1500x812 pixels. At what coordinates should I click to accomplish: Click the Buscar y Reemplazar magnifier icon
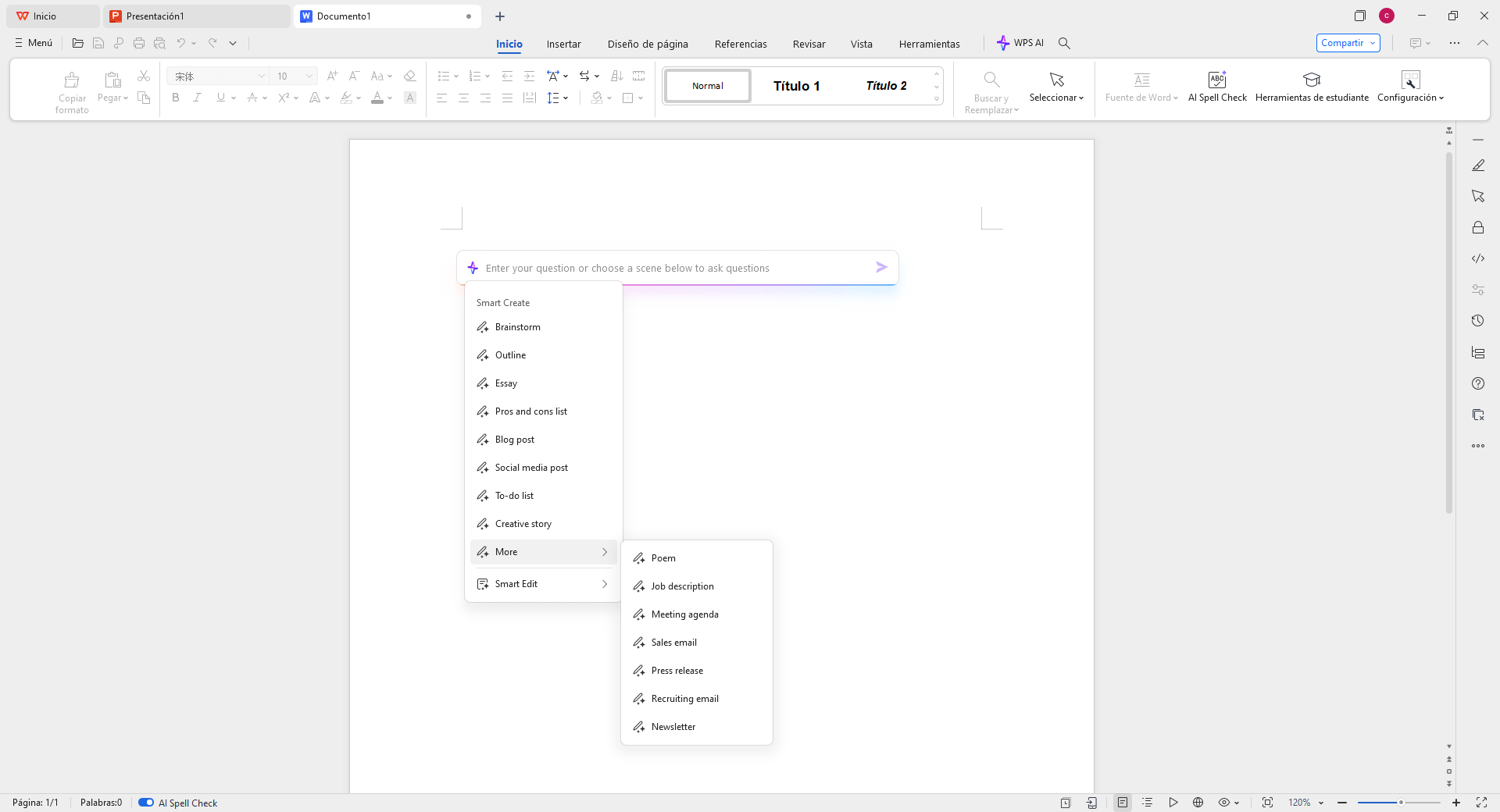point(991,80)
